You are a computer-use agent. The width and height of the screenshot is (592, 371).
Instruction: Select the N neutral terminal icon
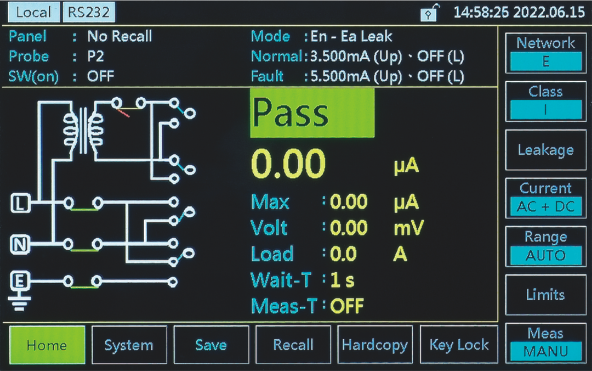pos(20,244)
